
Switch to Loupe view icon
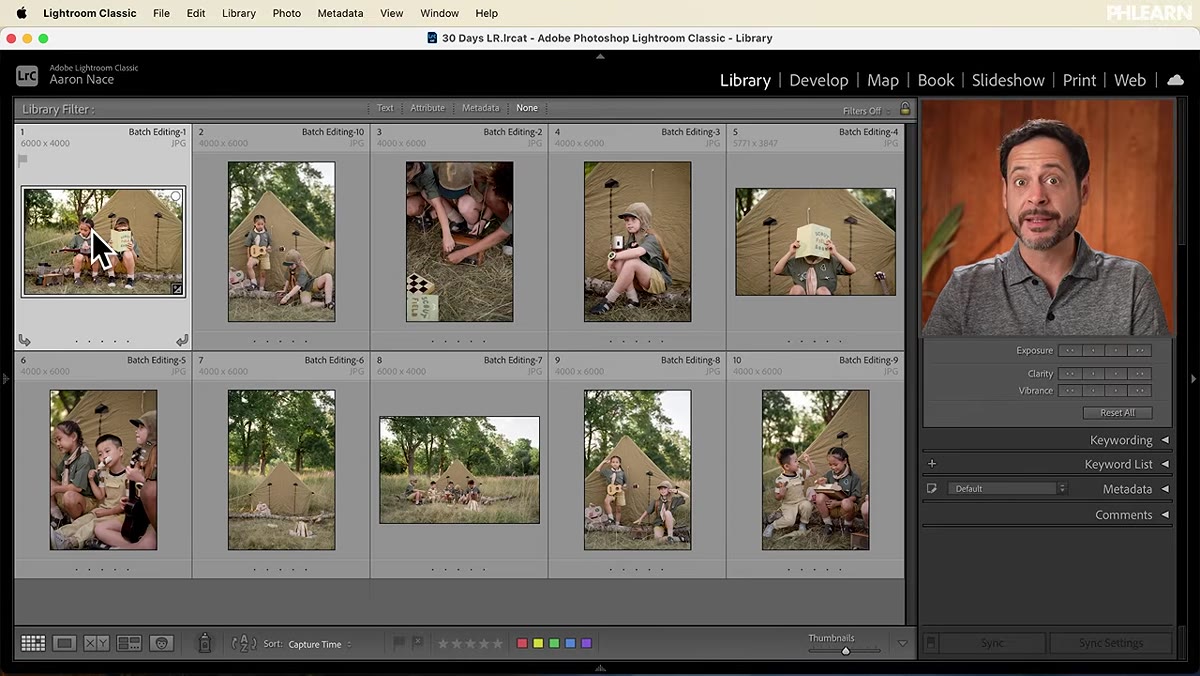[x=65, y=644]
